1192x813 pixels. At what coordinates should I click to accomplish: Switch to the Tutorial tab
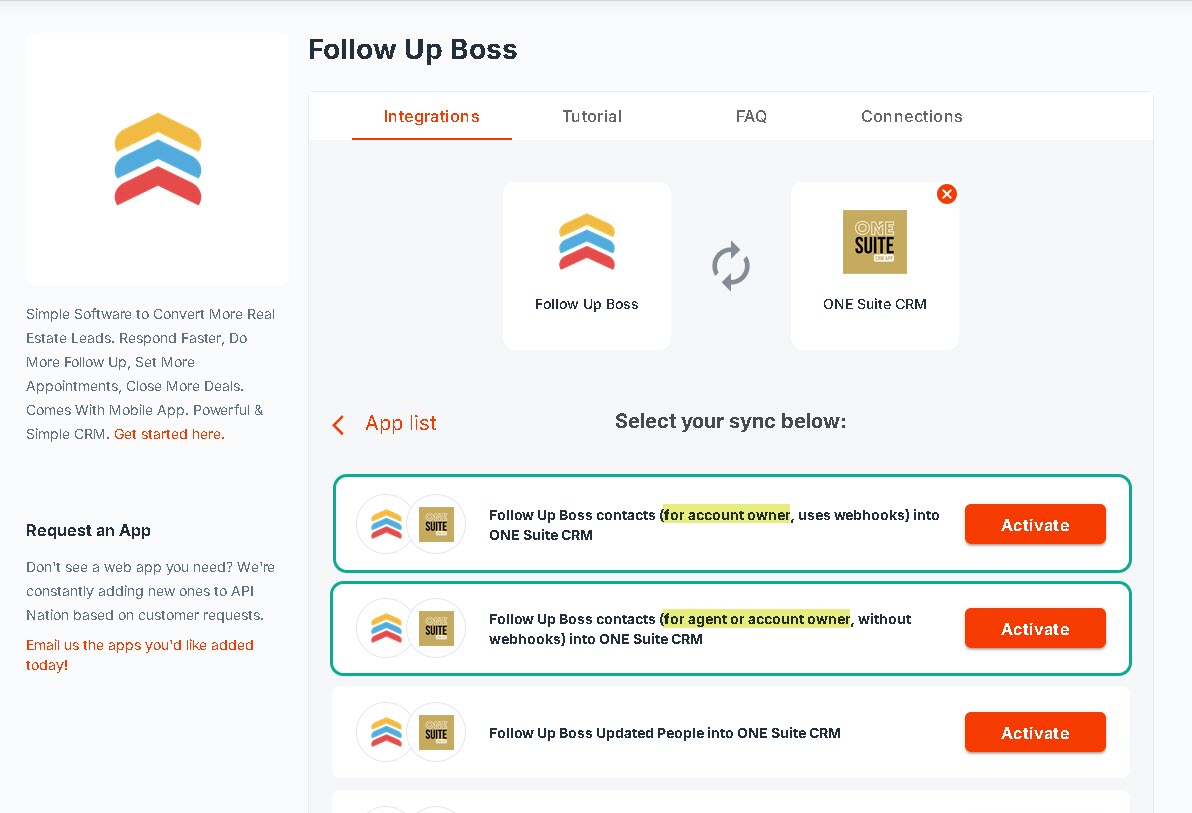(591, 116)
